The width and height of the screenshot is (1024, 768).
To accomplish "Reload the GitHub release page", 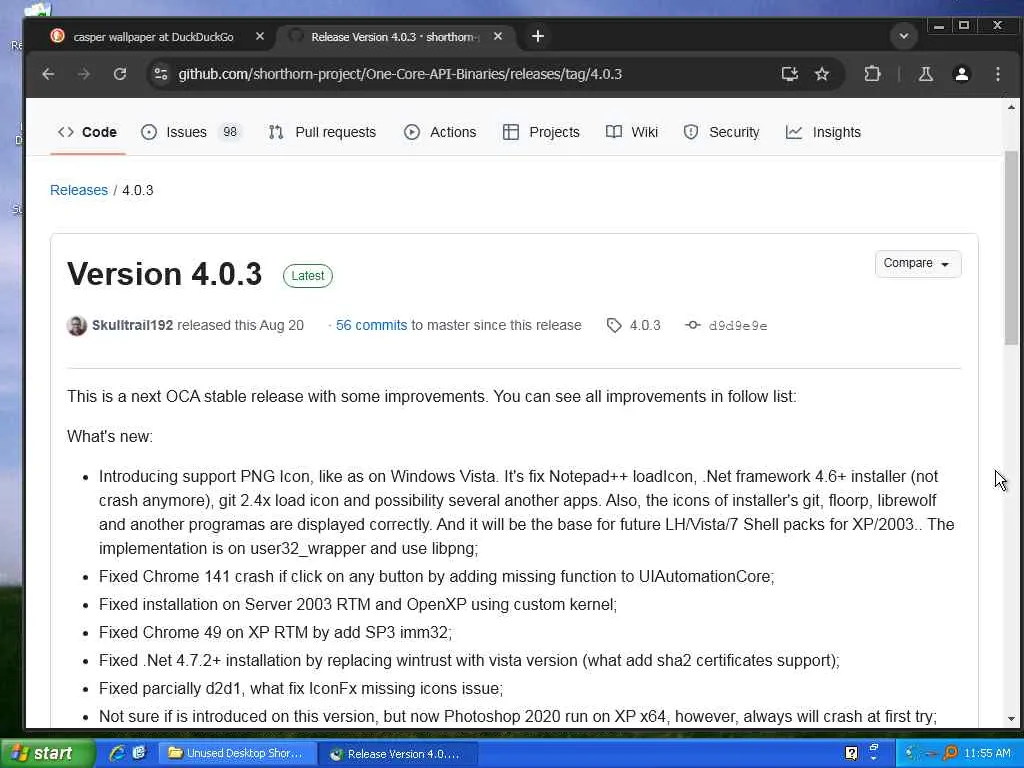I will (x=120, y=74).
